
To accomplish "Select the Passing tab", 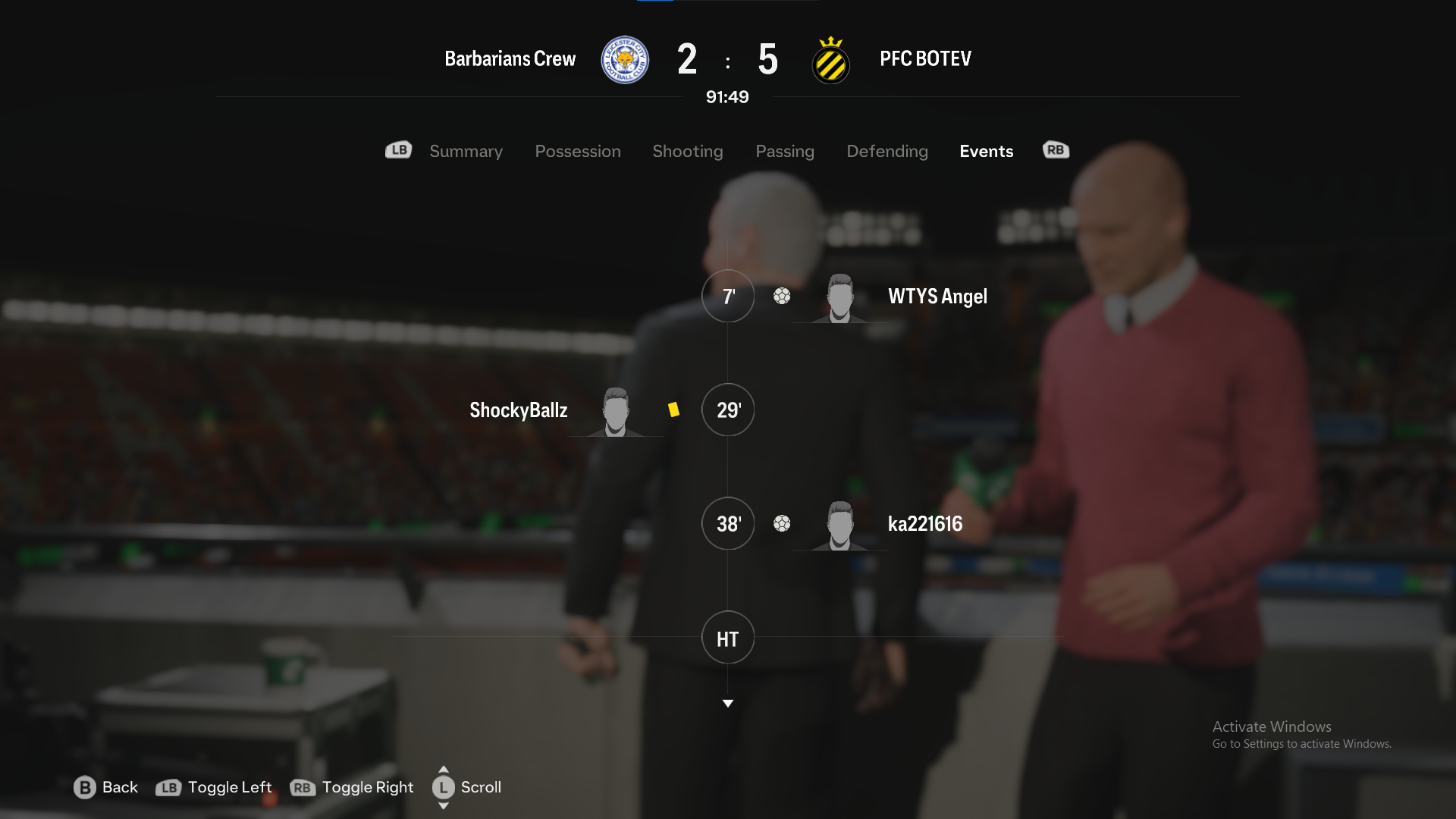I will click(785, 151).
